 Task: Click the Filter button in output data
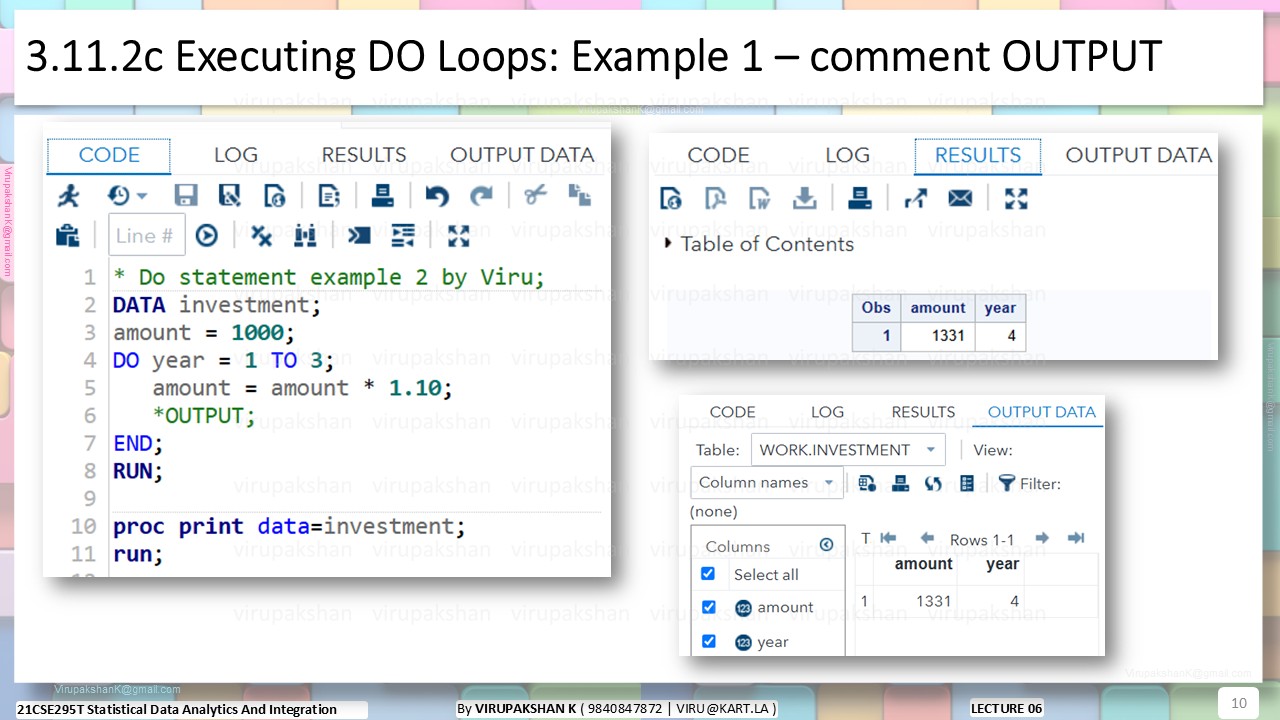pos(1029,483)
